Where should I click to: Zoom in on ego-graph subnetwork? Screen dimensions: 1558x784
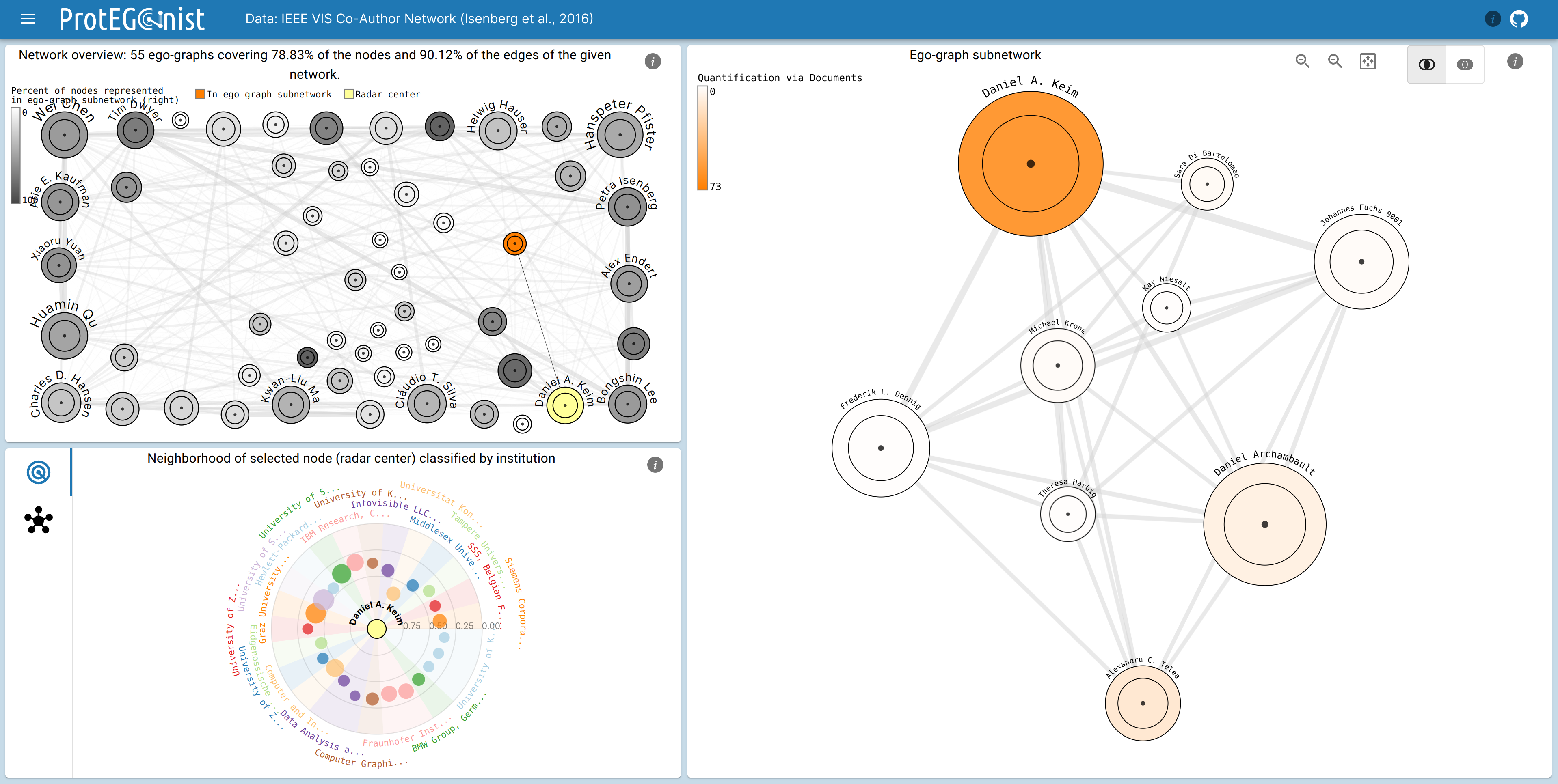coord(1302,61)
